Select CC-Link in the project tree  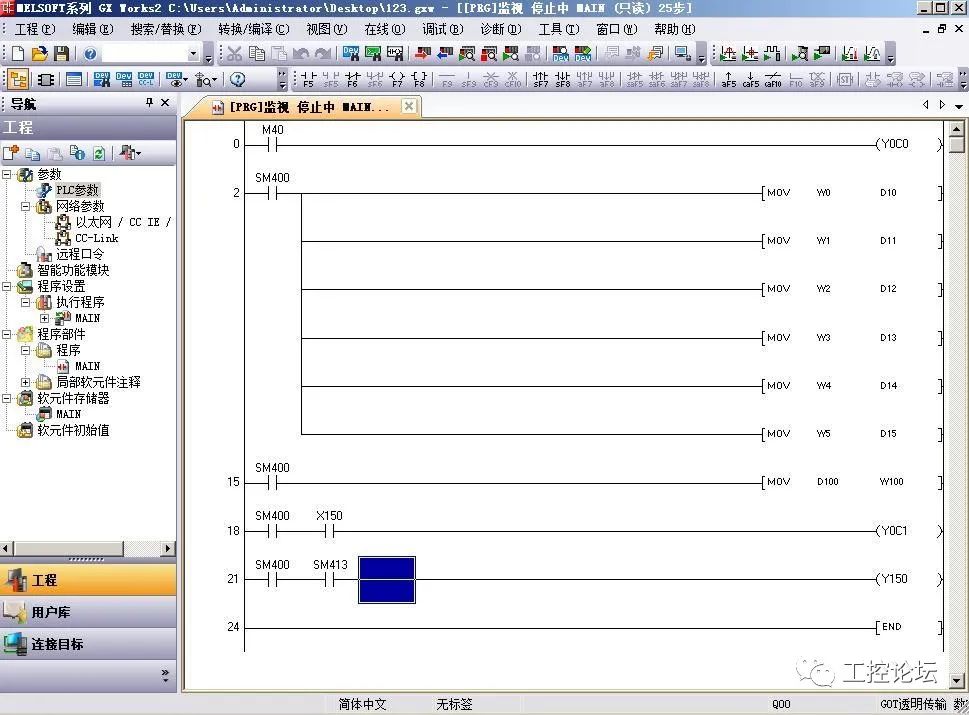[x=96, y=239]
